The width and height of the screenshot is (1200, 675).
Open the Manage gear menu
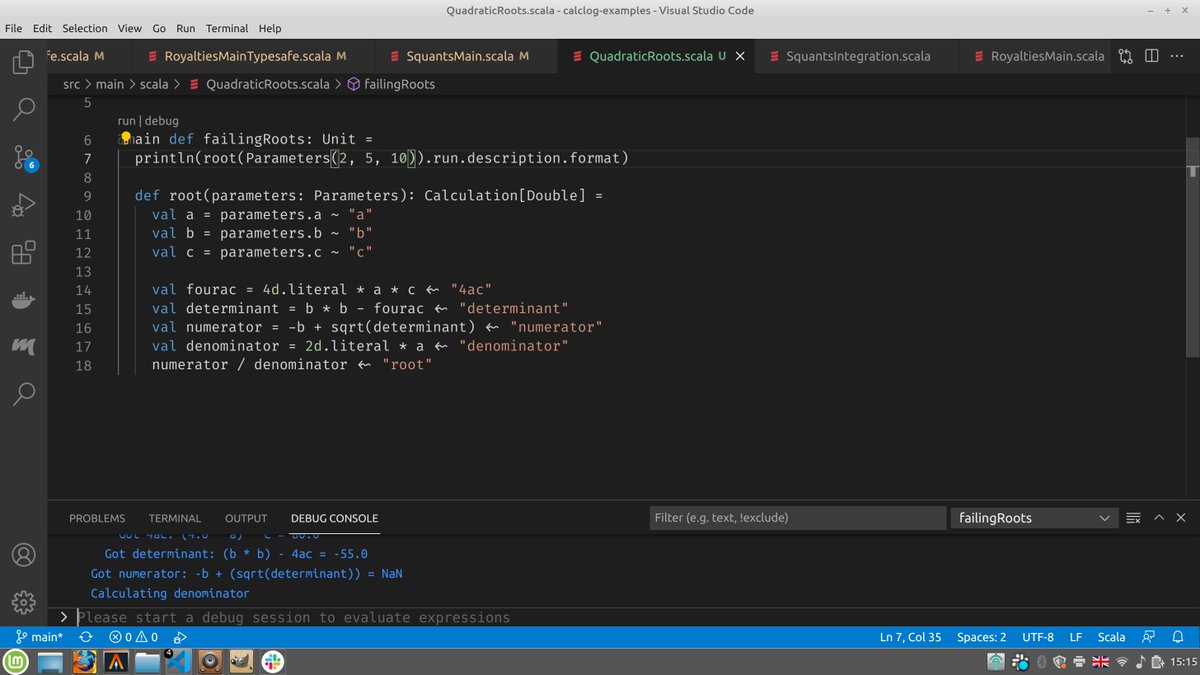coord(23,602)
